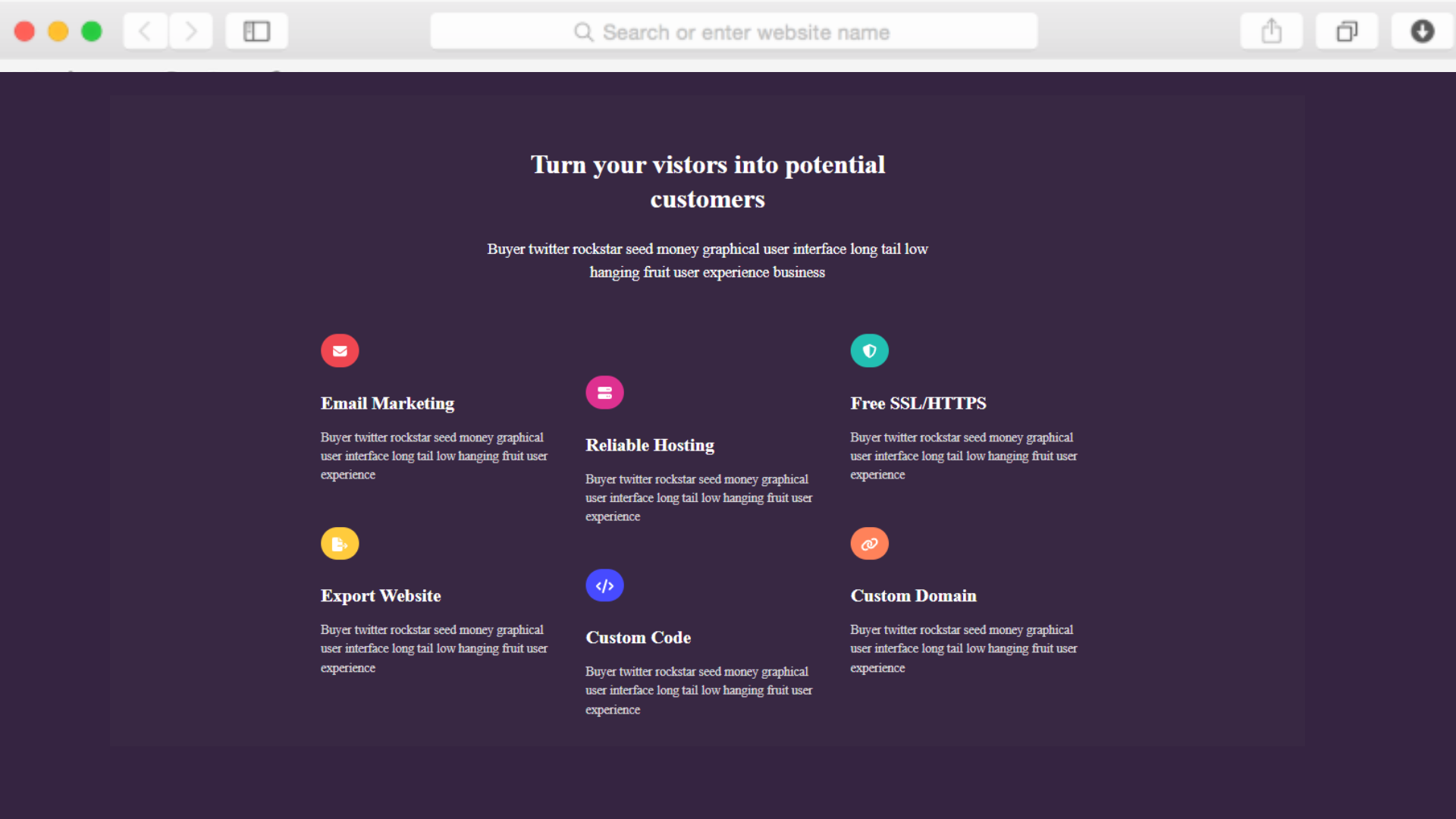Focus the search or website address field

[733, 33]
